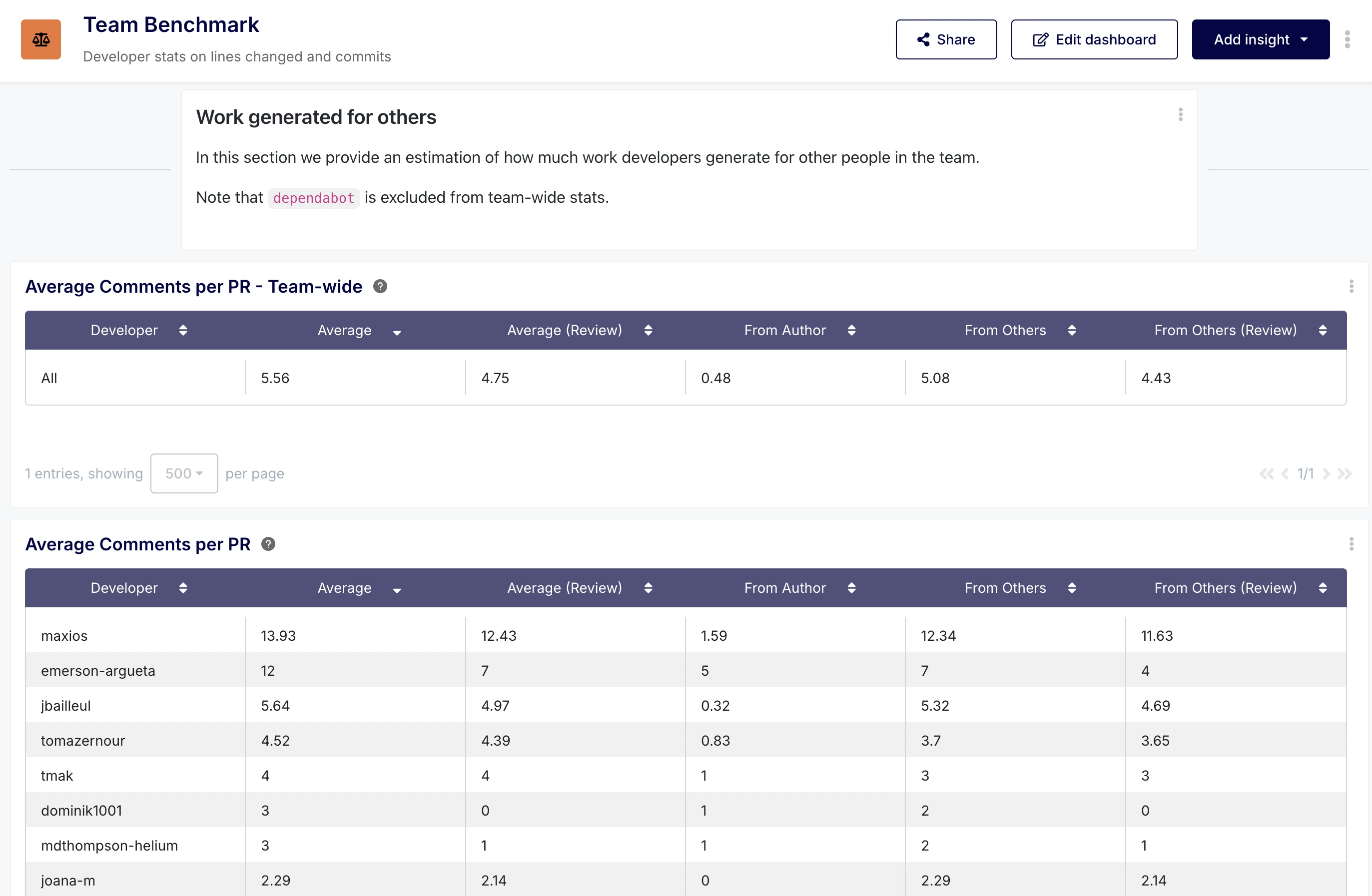Open options menu of Work generated card
The image size is (1372, 896).
(1180, 115)
